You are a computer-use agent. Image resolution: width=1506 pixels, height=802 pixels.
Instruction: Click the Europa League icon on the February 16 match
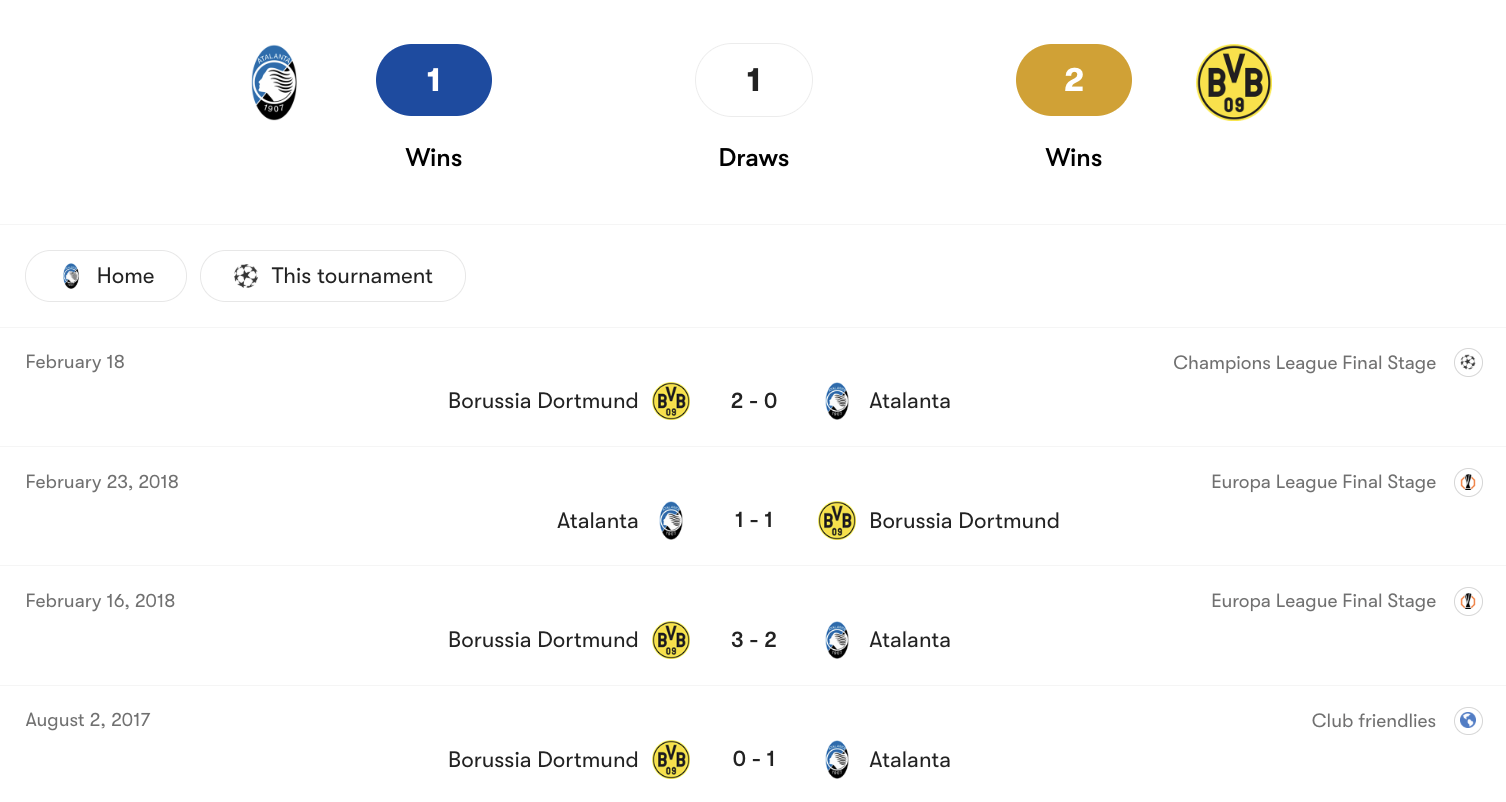pos(1468,601)
